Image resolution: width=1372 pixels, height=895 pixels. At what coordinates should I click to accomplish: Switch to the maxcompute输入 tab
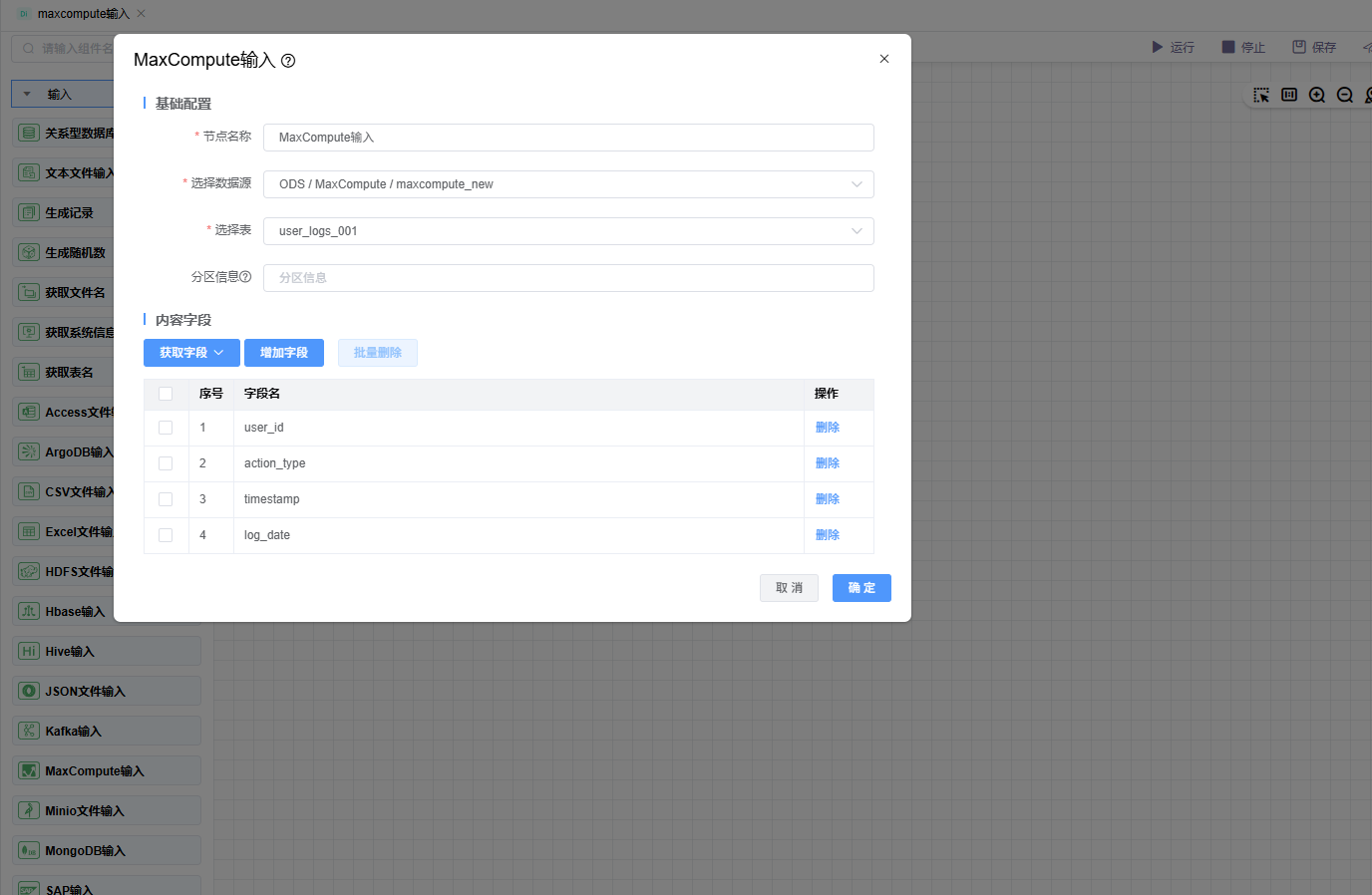point(83,14)
